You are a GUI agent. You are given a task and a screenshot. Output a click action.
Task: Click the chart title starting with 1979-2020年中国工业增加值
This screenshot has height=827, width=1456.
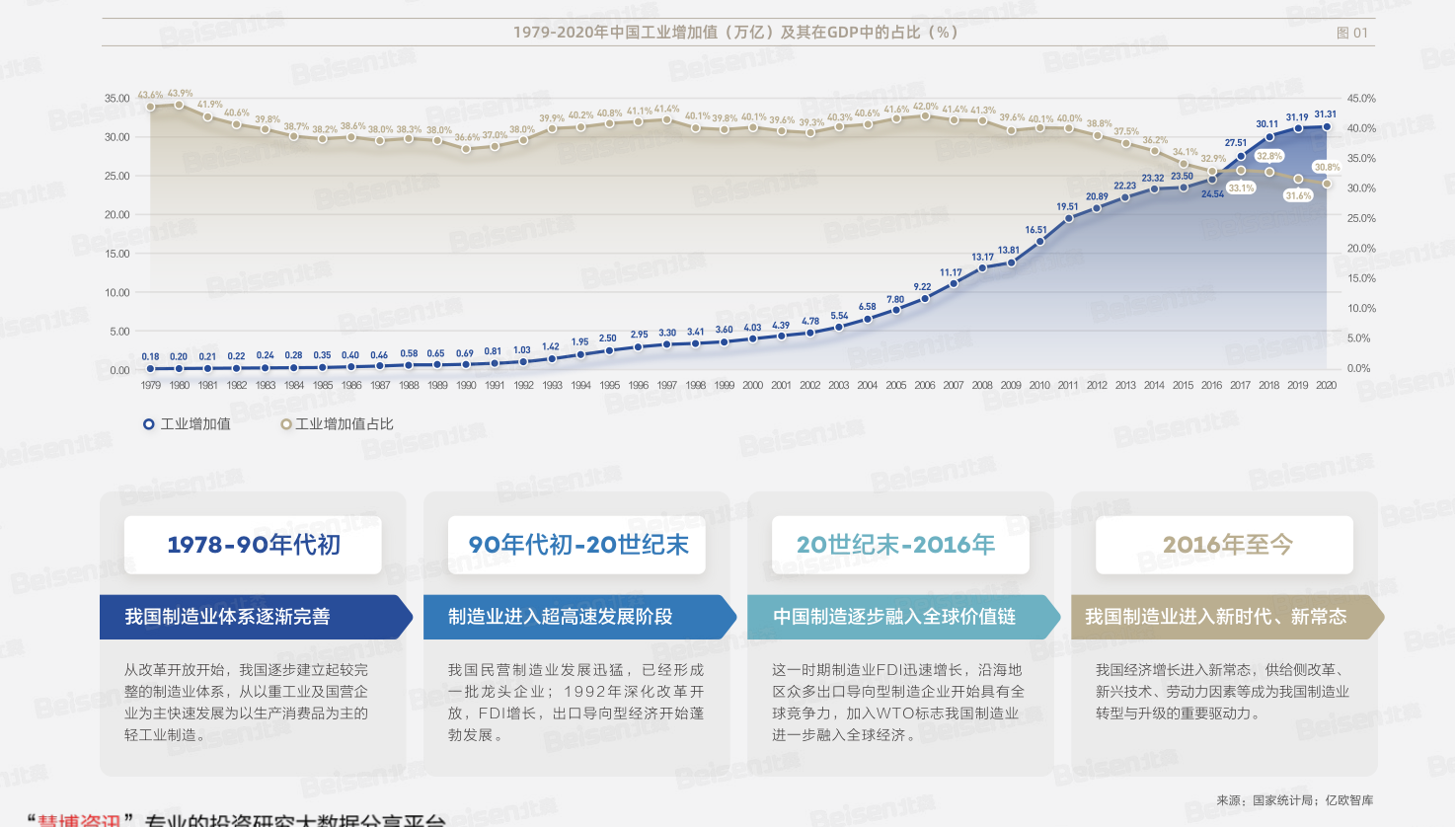click(735, 33)
